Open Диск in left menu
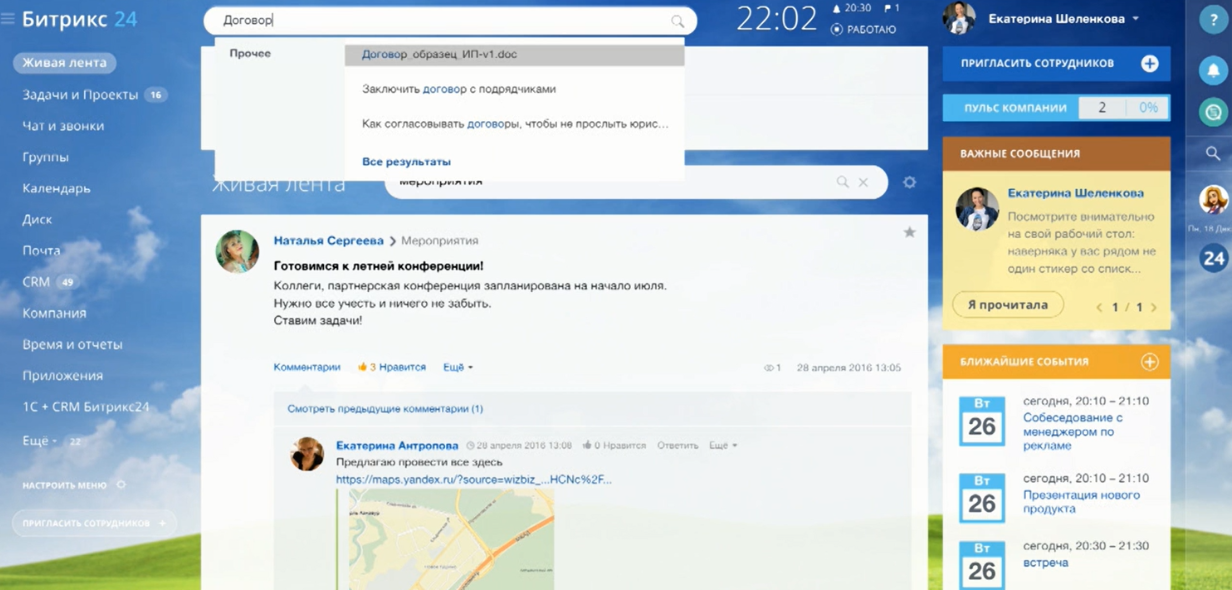This screenshot has height=590, width=1232. coord(37,219)
